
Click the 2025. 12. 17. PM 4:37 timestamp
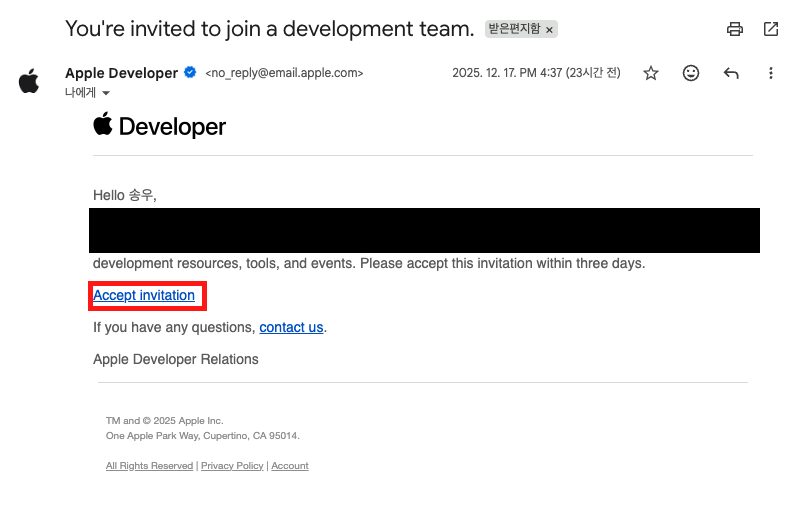[x=536, y=73]
